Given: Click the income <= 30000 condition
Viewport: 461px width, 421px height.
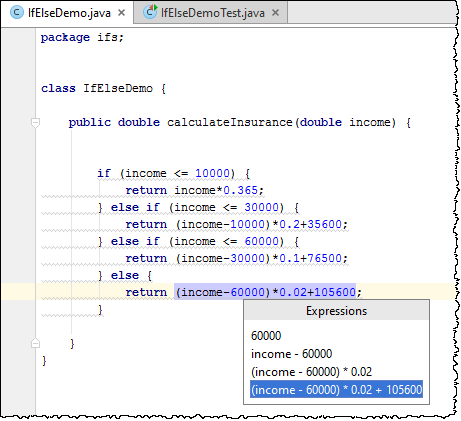Looking at the screenshot, I should 226,207.
